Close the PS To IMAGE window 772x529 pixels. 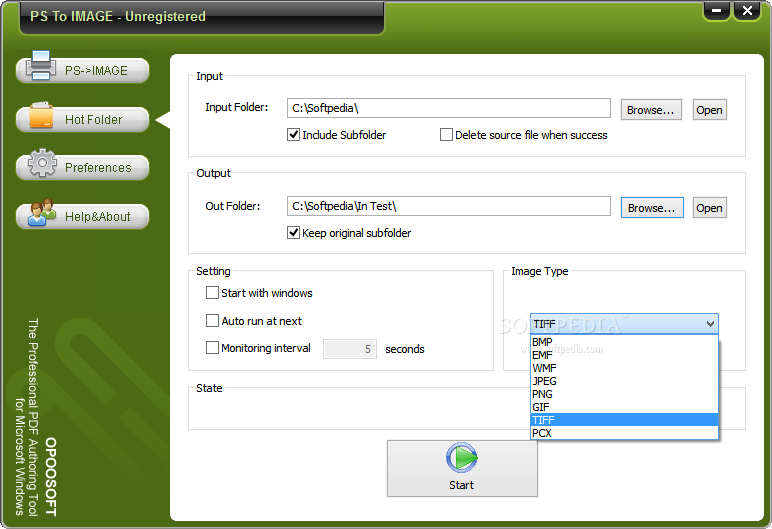tap(747, 11)
